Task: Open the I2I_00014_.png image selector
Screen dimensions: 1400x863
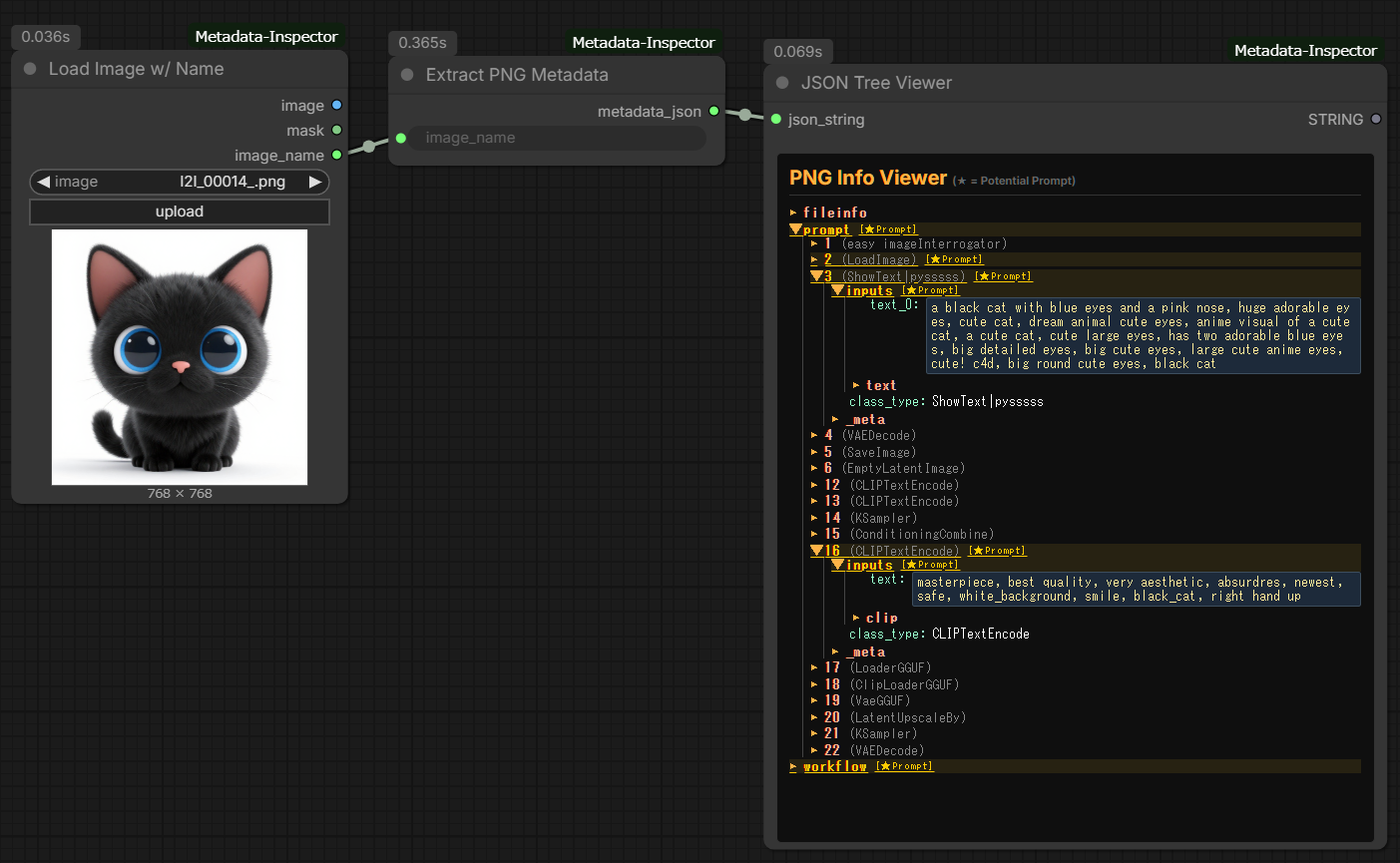Action: pos(180,182)
